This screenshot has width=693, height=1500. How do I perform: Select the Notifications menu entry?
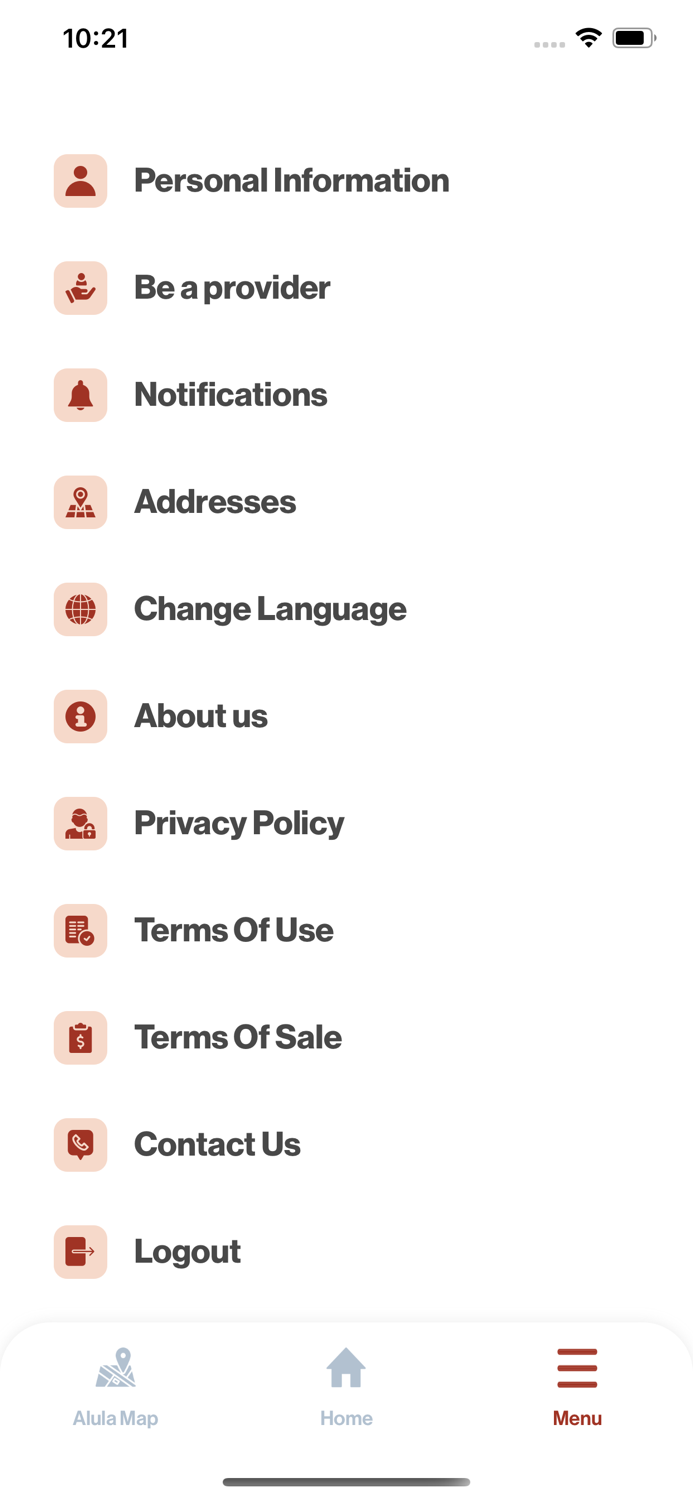point(230,395)
